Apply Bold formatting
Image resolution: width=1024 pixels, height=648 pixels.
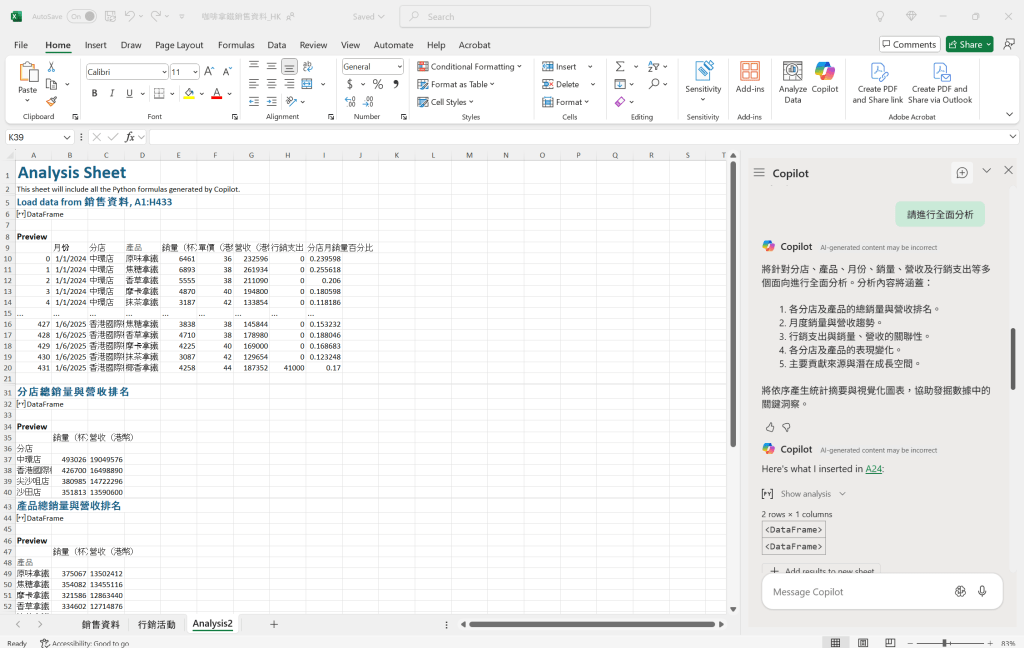(95, 93)
